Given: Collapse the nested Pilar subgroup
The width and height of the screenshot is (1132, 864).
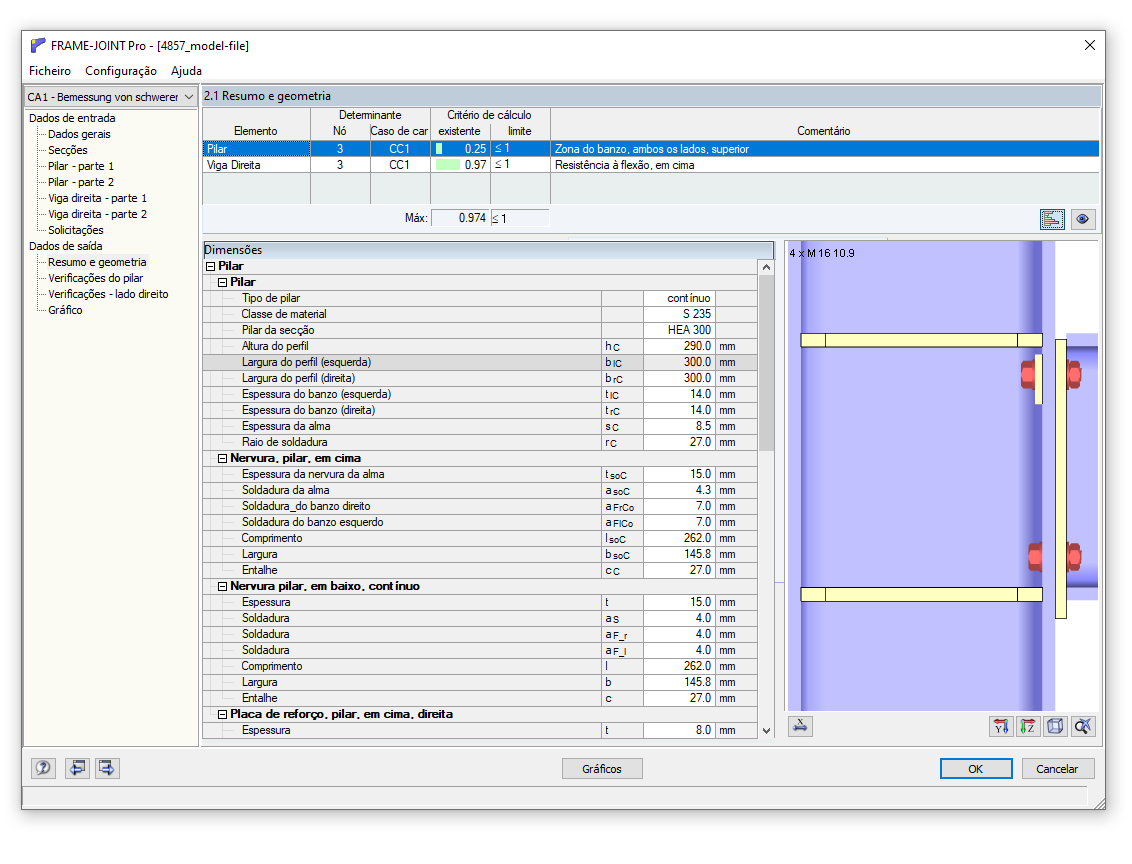Looking at the screenshot, I should (x=222, y=282).
